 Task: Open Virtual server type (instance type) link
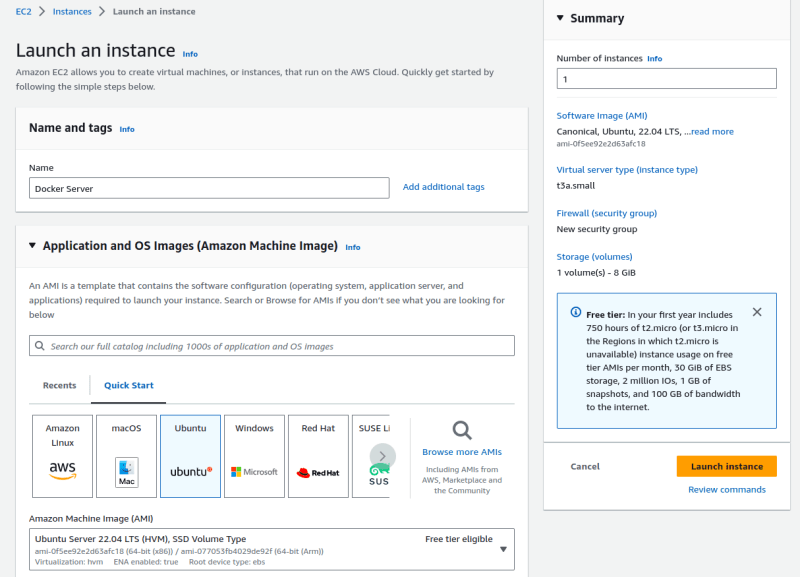click(627, 170)
